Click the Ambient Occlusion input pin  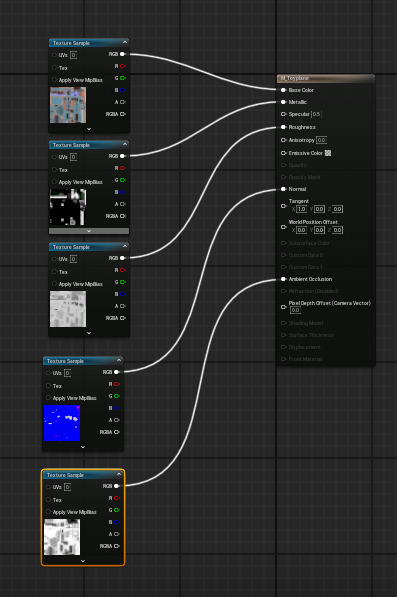pyautogui.click(x=283, y=279)
